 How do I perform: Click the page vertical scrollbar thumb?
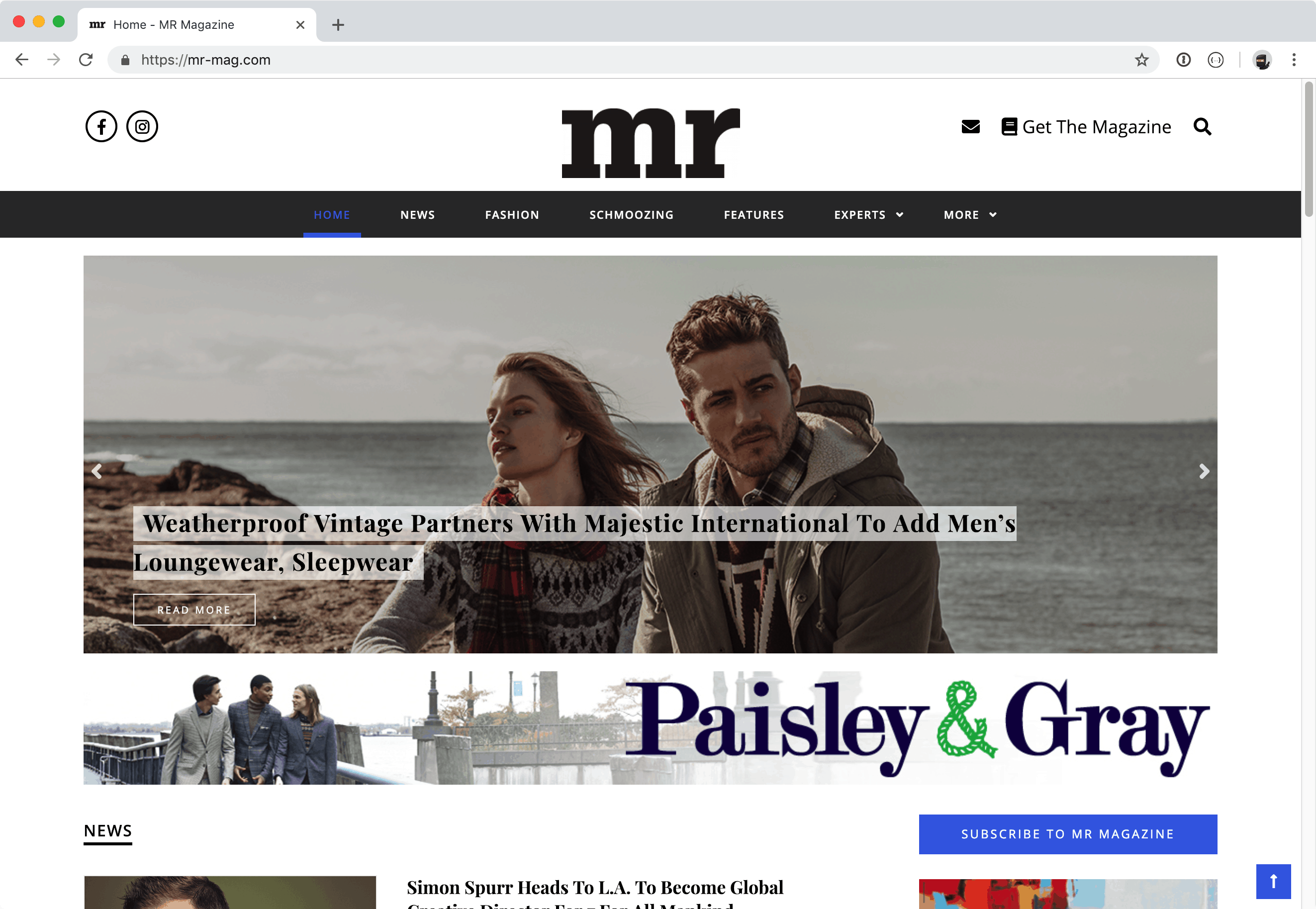point(1309,149)
